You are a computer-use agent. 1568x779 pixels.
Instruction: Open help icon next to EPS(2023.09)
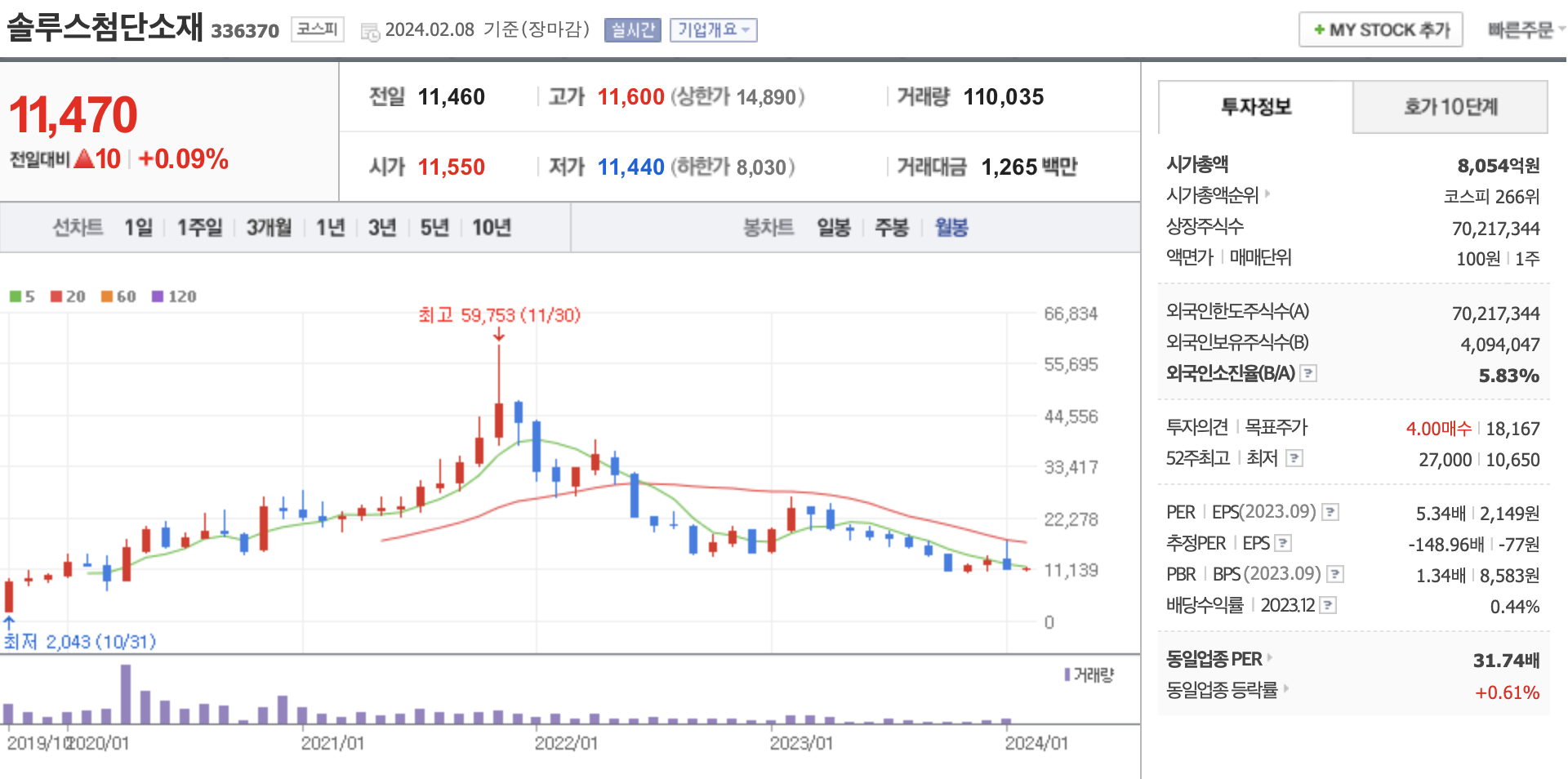click(1330, 512)
